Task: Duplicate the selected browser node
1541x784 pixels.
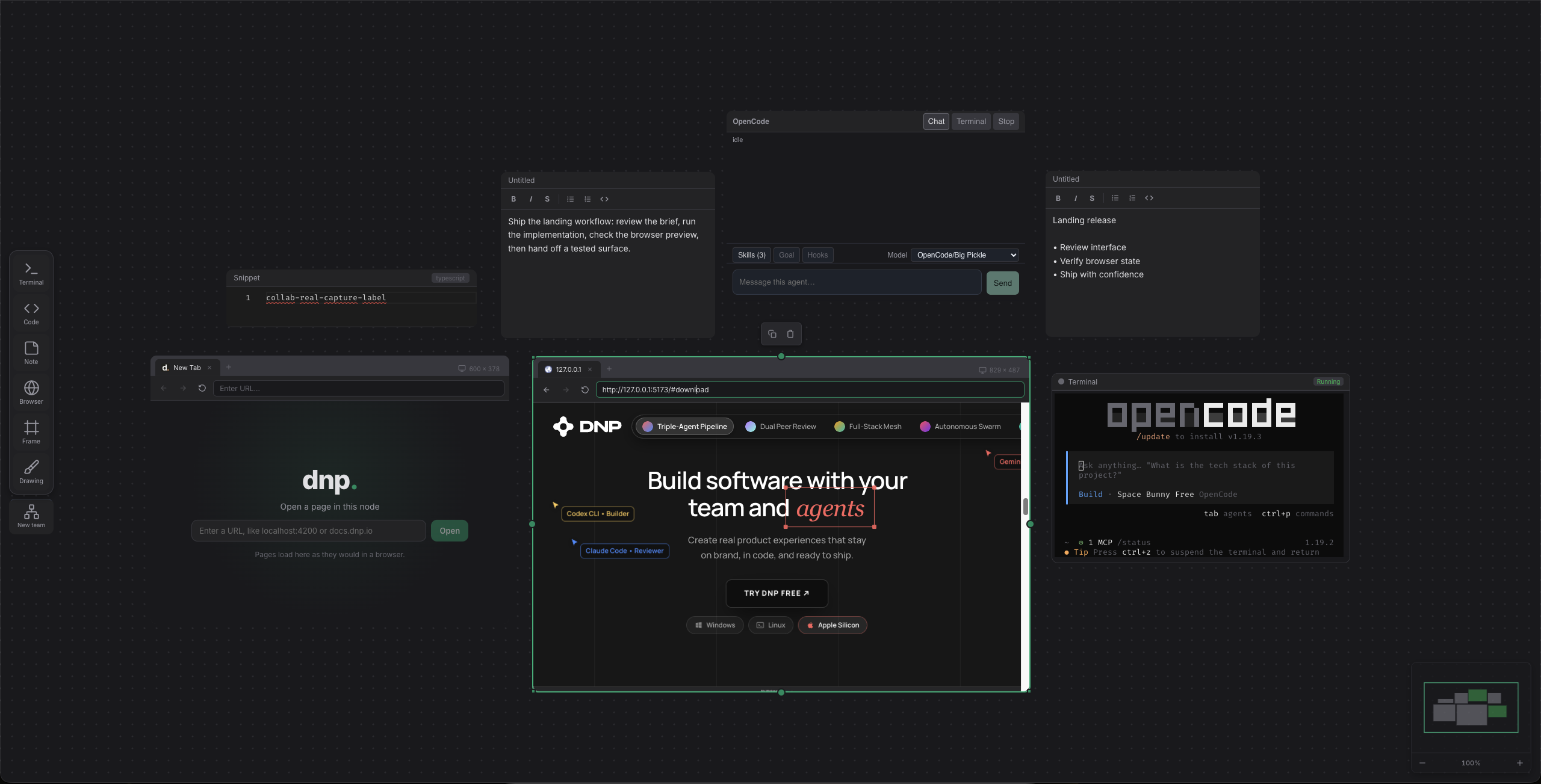Action: coord(772,334)
